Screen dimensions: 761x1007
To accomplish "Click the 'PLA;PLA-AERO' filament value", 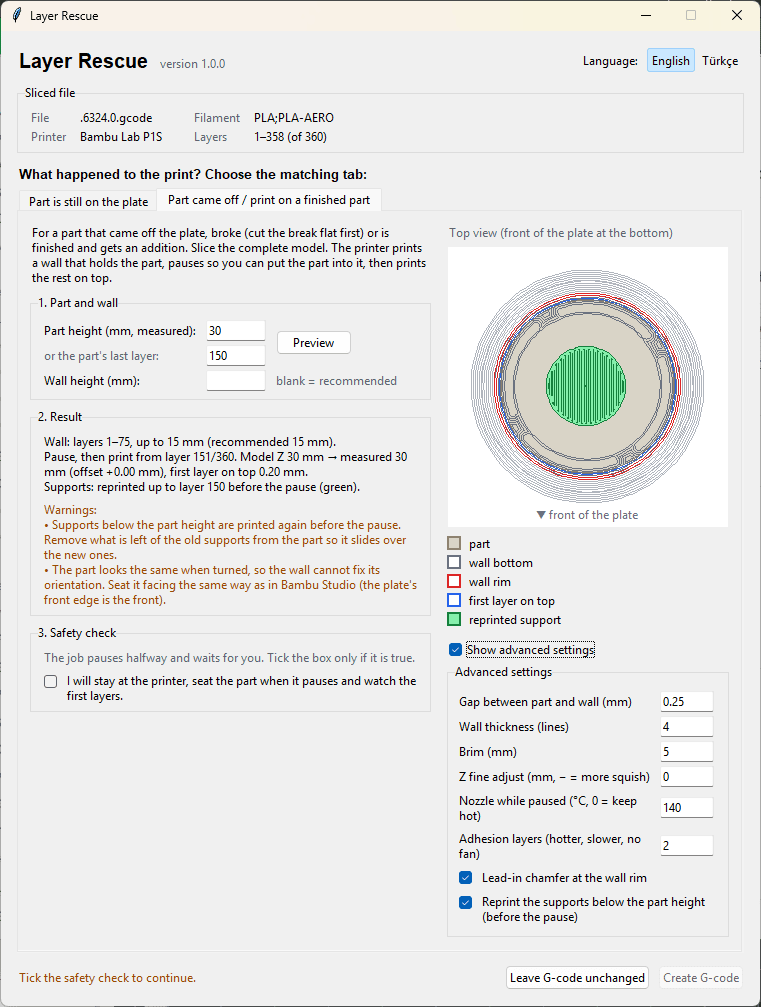I will pos(293,118).
